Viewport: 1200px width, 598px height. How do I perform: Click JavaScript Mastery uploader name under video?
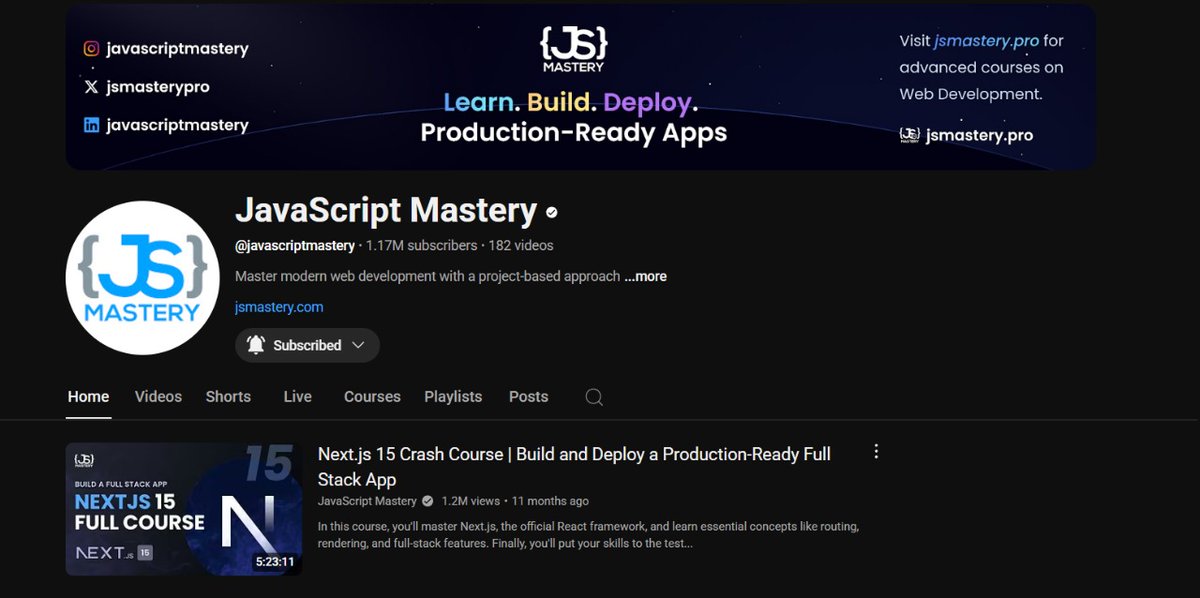[x=367, y=501]
